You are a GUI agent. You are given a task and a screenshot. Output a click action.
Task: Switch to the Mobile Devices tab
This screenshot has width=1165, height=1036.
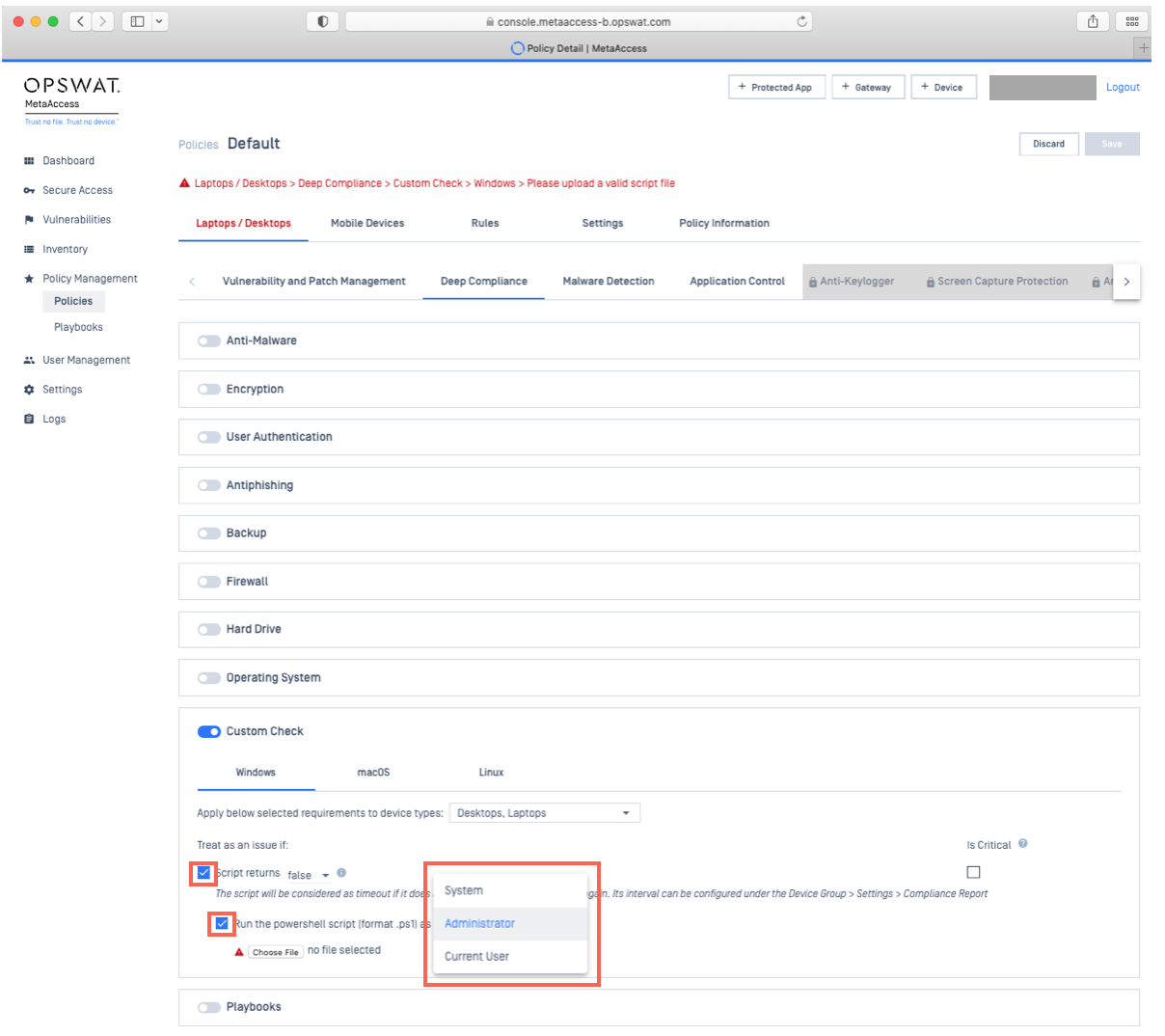click(x=367, y=223)
